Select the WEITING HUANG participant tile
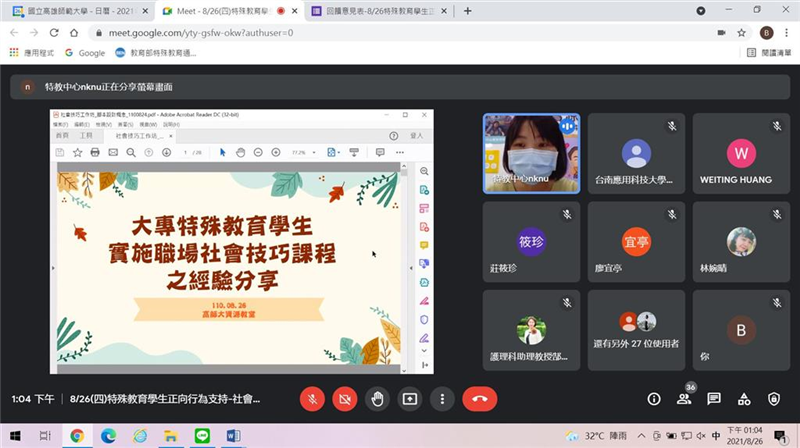The image size is (800, 448). point(741,154)
